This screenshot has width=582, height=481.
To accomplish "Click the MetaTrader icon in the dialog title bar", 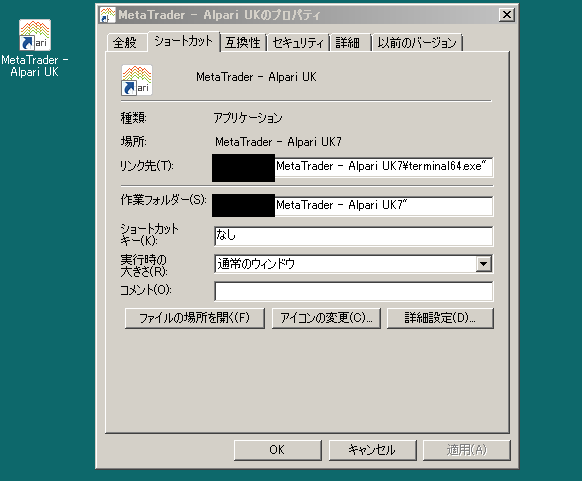I will click(x=108, y=15).
